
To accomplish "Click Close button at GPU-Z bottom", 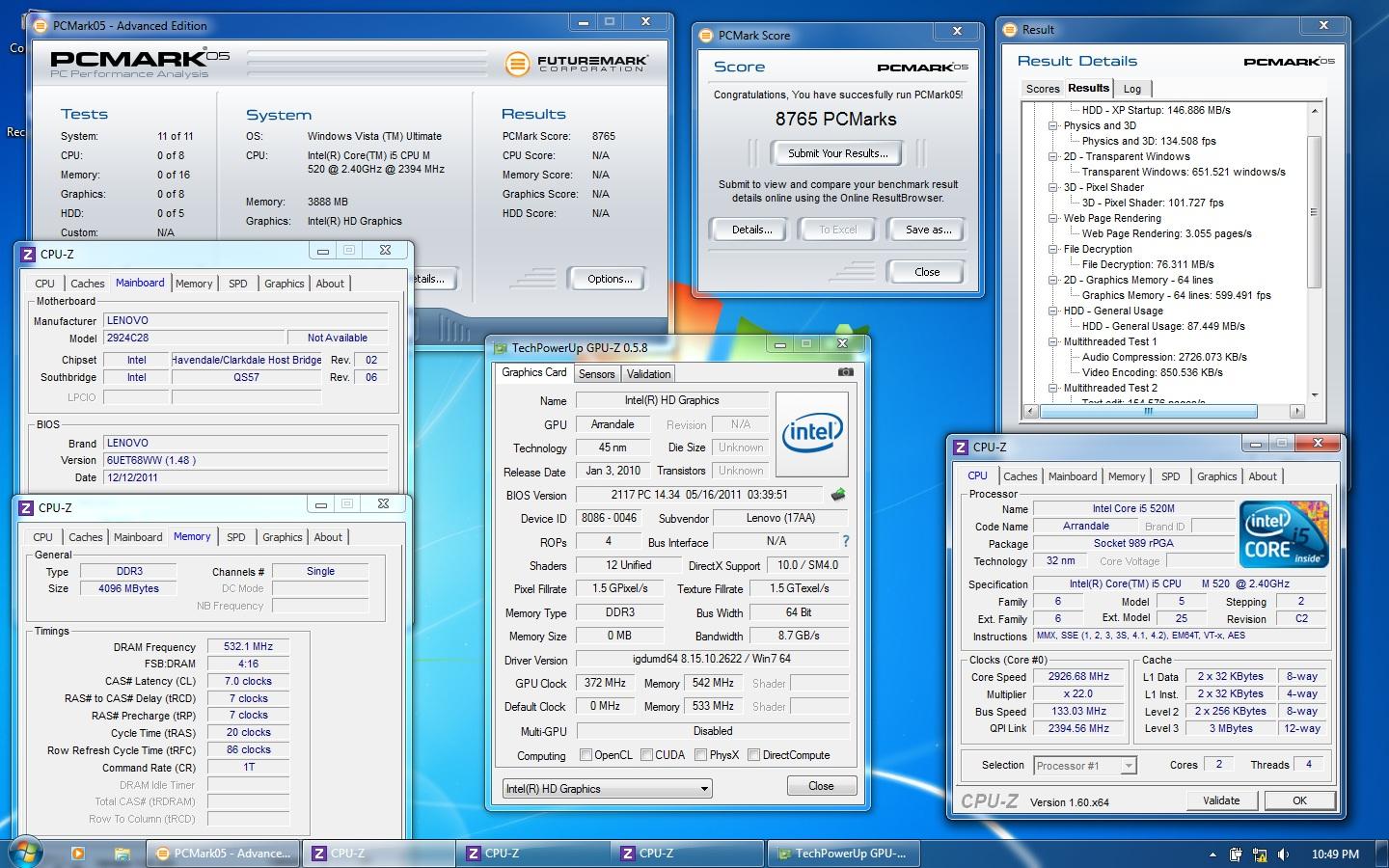I will tap(821, 786).
